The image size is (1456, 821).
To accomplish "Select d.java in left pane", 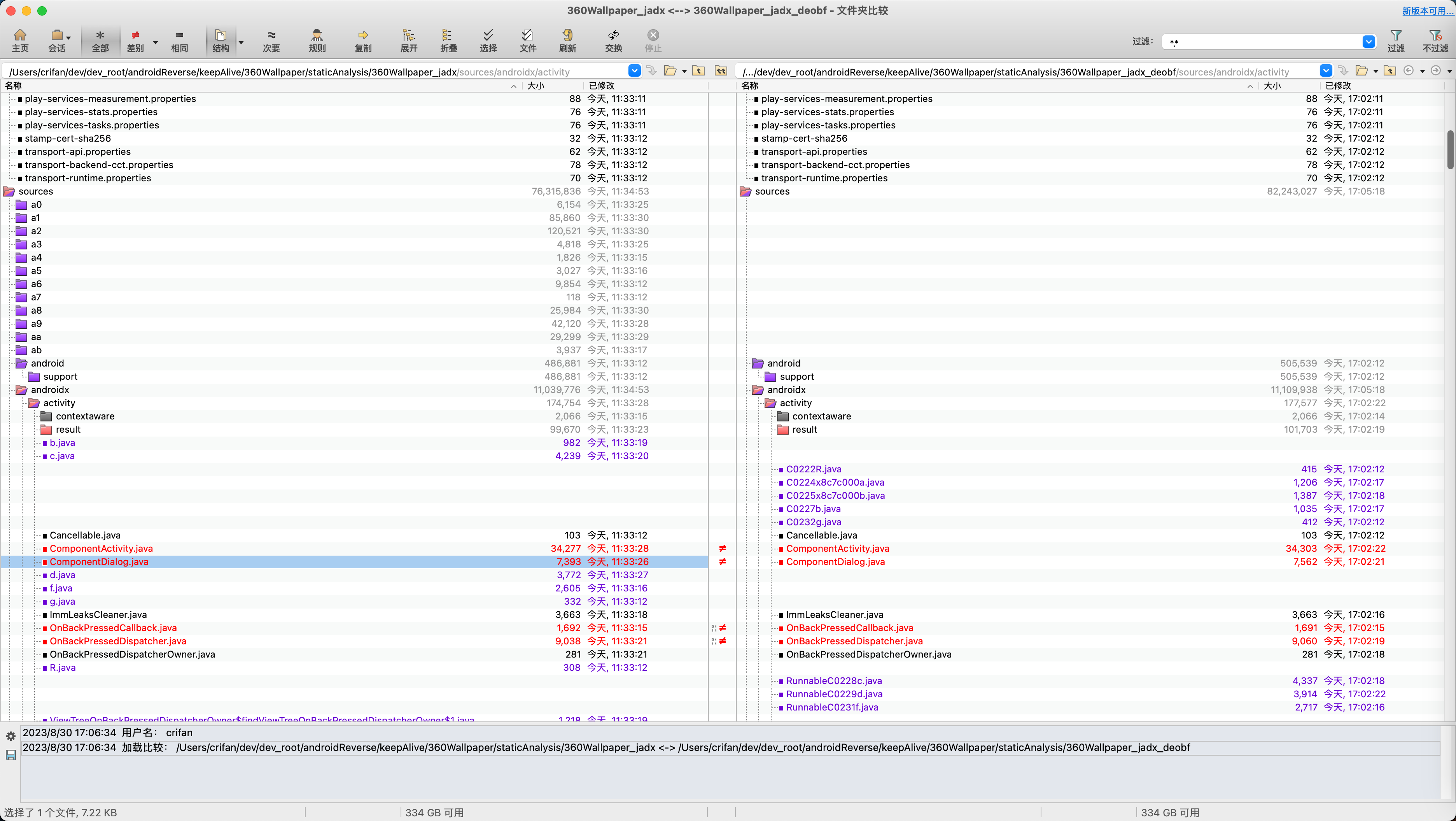I will [62, 575].
